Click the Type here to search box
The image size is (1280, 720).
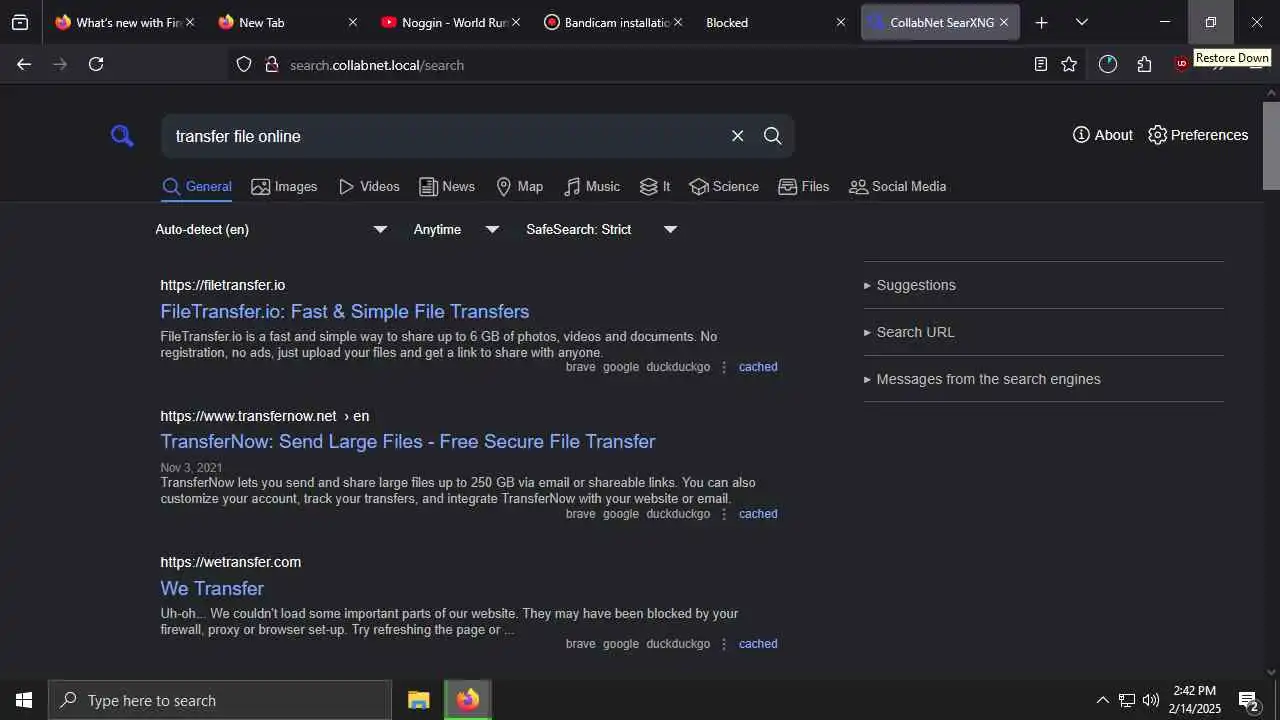220,700
